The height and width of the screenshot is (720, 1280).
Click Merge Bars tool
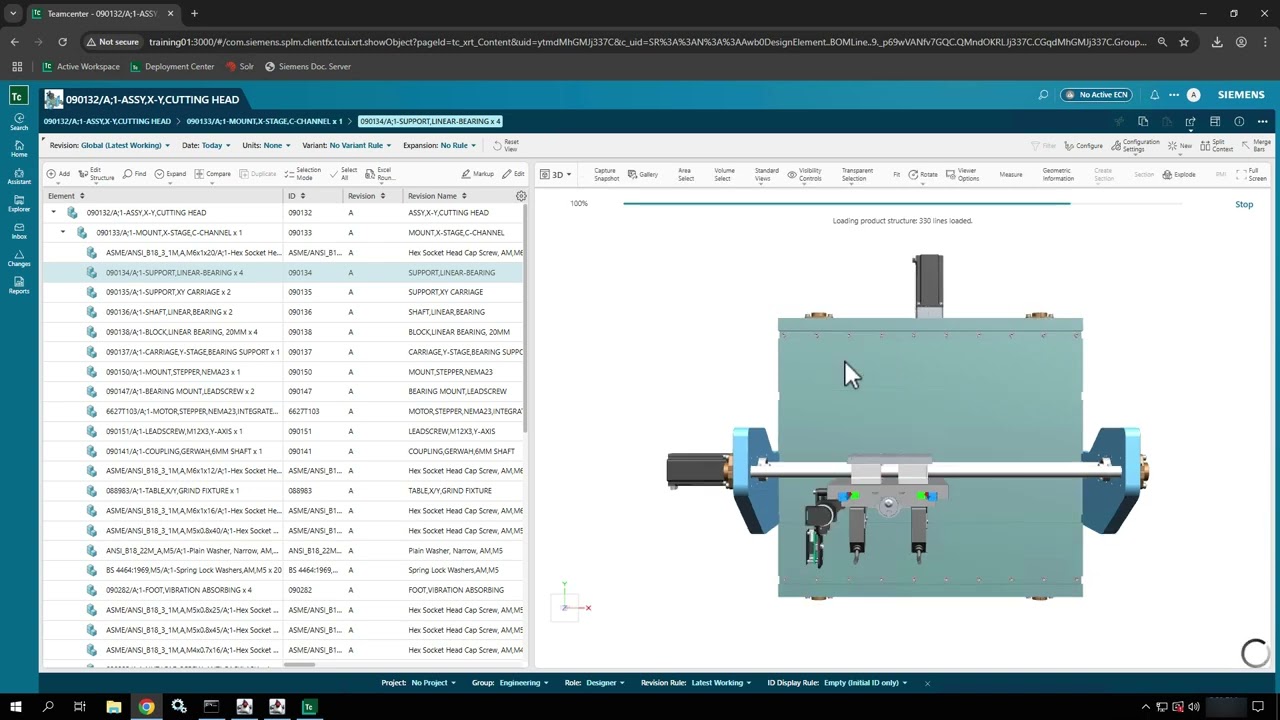[x=1256, y=146]
